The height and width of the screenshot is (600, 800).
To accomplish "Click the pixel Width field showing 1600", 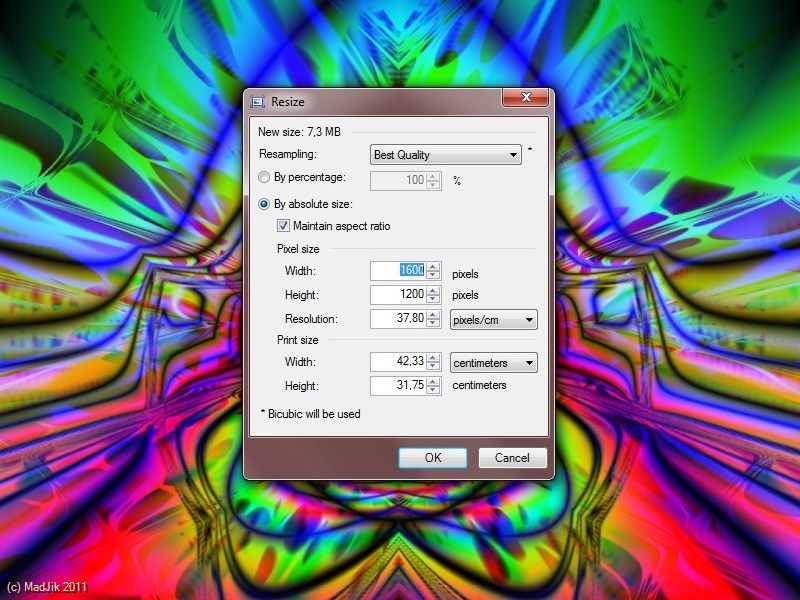I will point(398,270).
